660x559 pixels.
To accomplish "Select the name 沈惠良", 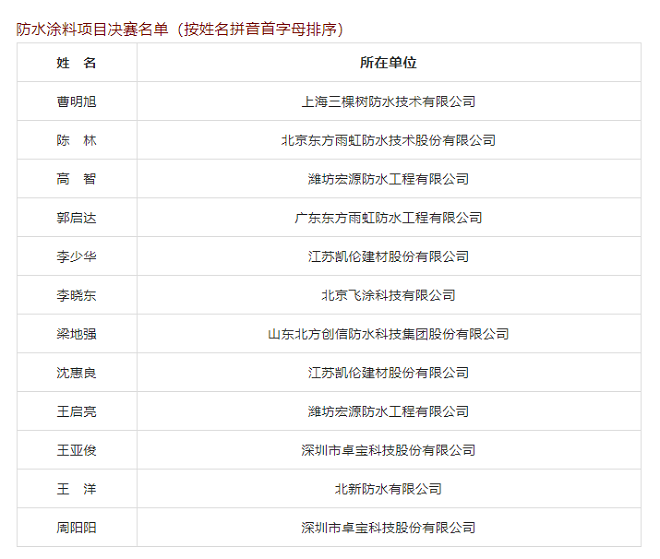I will pos(76,373).
